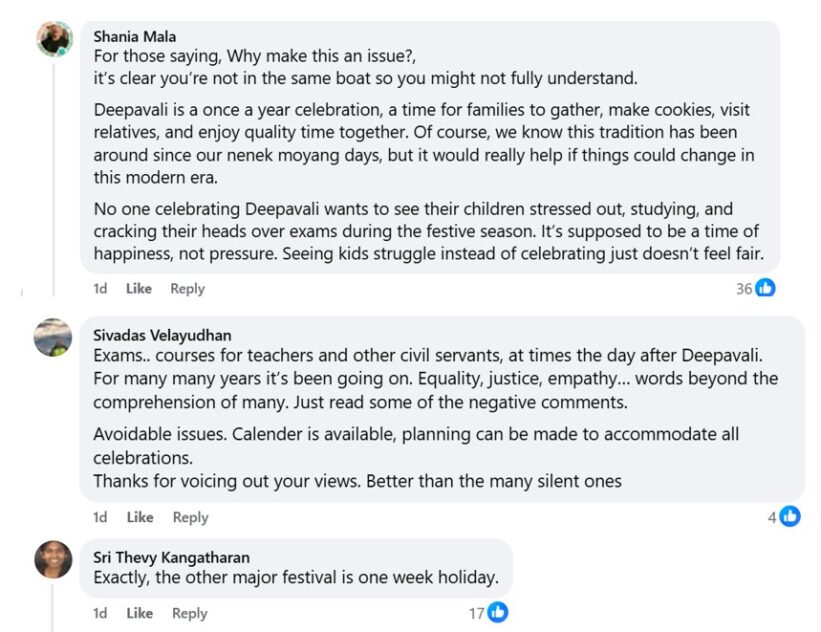
Task: Like Shania Mala's comment
Action: [139, 289]
